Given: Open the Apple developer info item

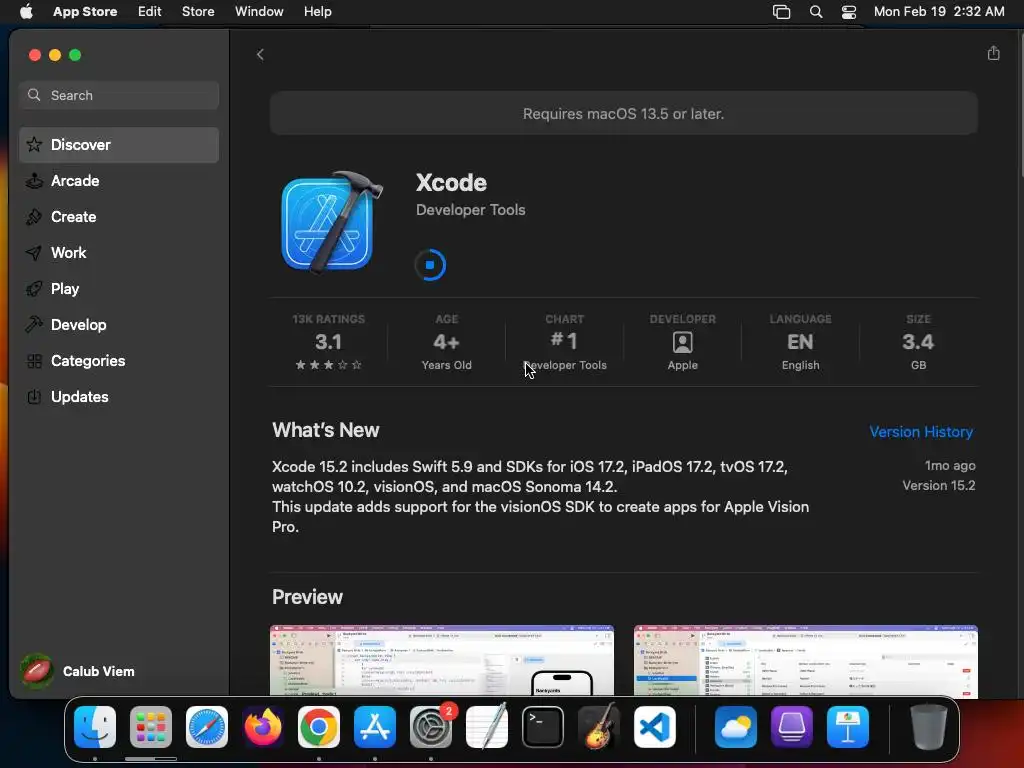Looking at the screenshot, I should [x=682, y=342].
